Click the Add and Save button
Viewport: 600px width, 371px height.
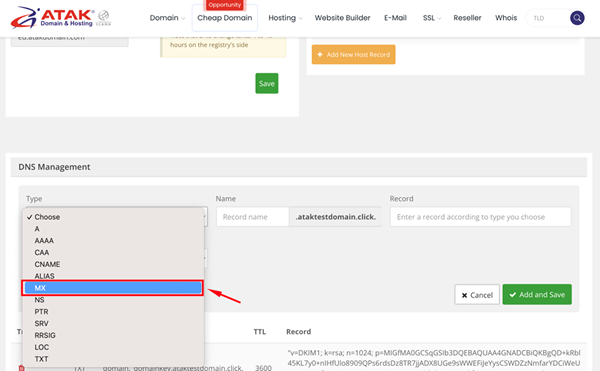click(x=537, y=295)
